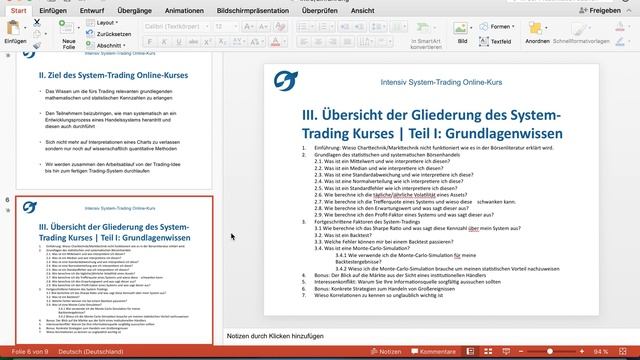Switch to the Start ribbon tab
Viewport: 640px width, 360px height.
point(18,11)
